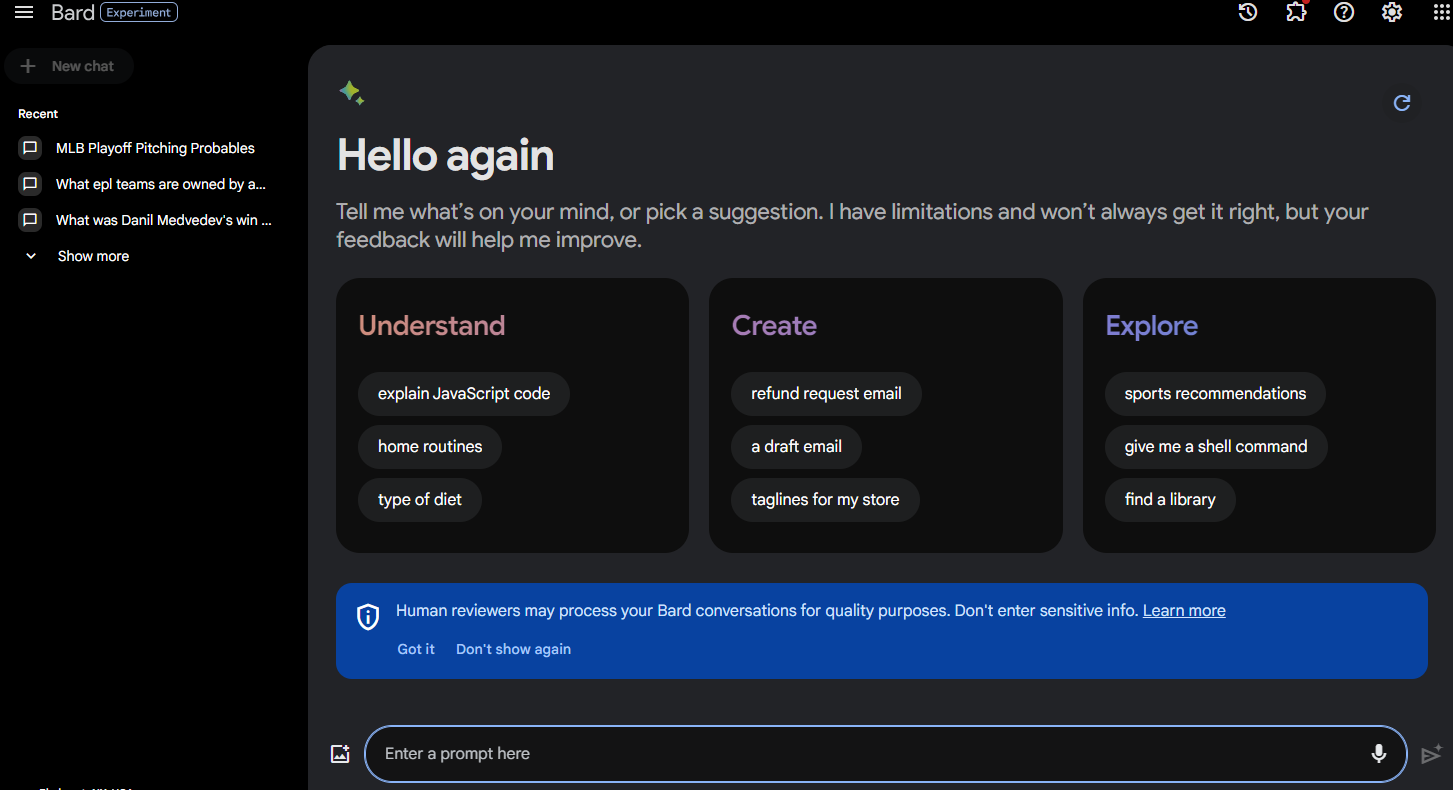1453x790 pixels.
Task: Click the Experiment badge
Action: point(139,13)
